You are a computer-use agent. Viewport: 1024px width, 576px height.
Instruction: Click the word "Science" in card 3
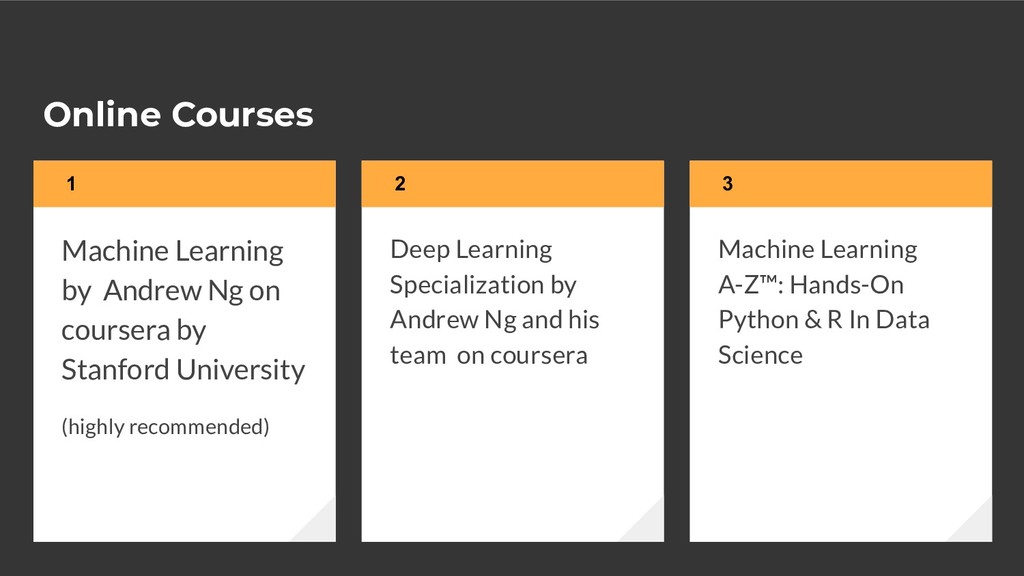pyautogui.click(x=760, y=356)
